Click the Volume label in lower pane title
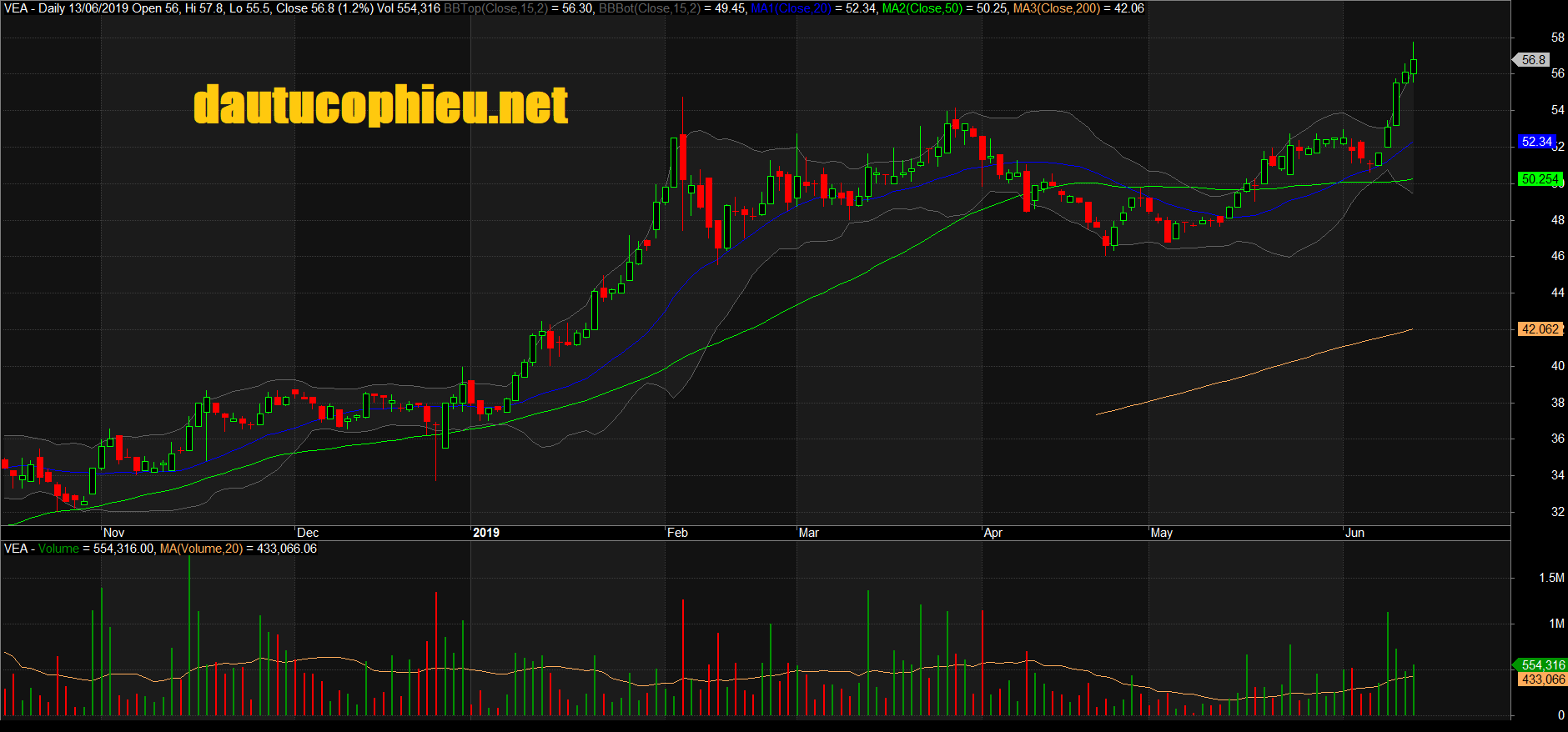 click(x=58, y=549)
